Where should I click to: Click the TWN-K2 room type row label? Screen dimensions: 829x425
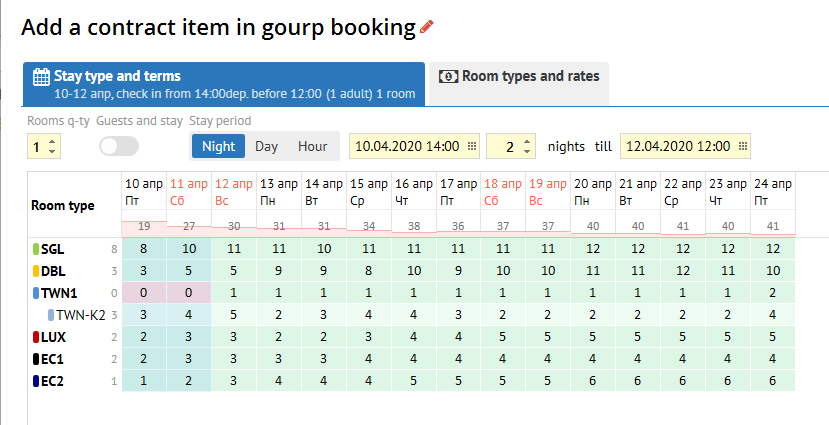pos(80,314)
